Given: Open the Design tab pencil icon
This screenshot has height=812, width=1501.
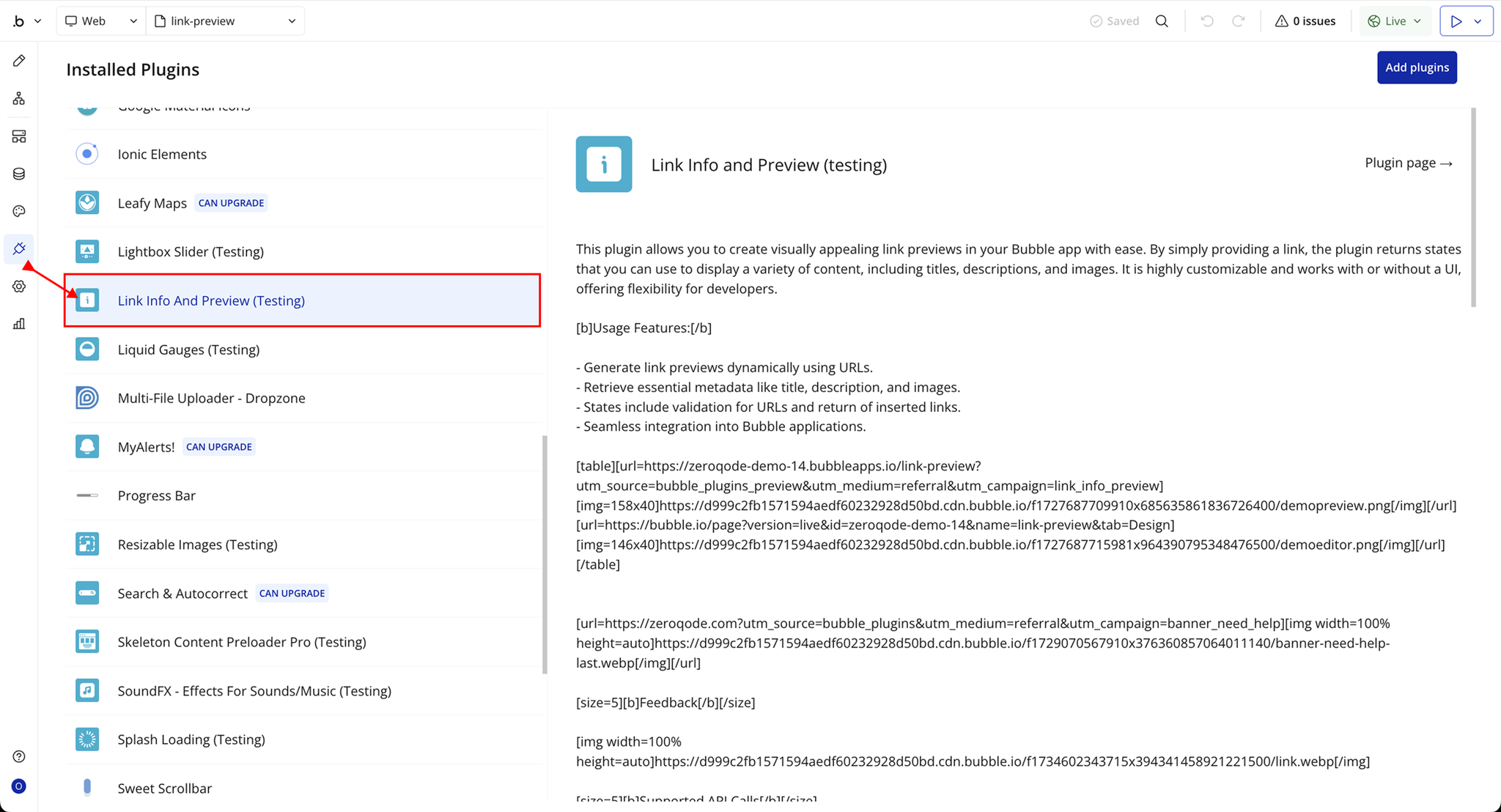Looking at the screenshot, I should tap(19, 61).
